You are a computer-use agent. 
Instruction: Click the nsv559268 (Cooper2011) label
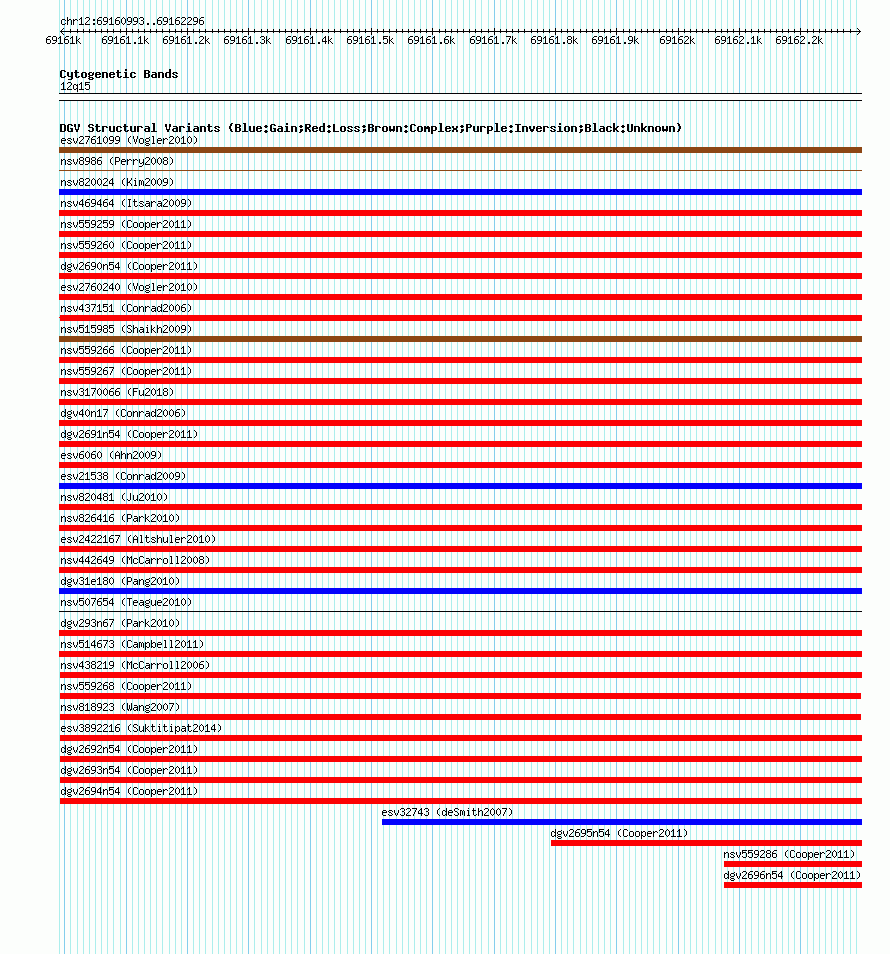tap(126, 686)
